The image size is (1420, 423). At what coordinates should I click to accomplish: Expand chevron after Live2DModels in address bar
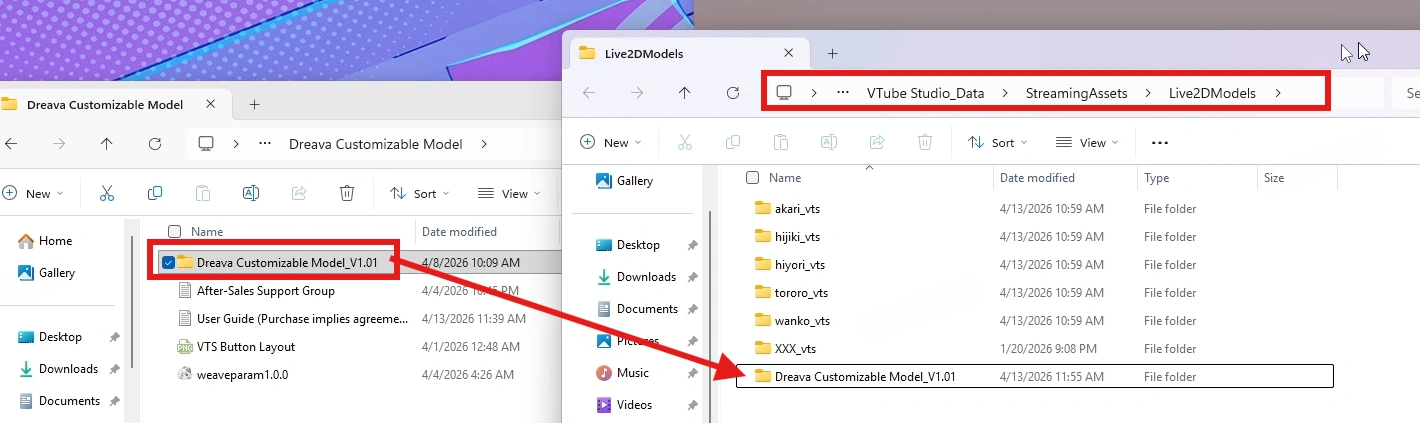click(1278, 93)
